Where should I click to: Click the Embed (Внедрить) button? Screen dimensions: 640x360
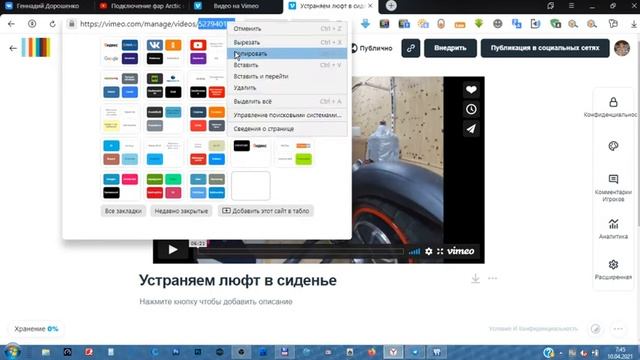[450, 48]
